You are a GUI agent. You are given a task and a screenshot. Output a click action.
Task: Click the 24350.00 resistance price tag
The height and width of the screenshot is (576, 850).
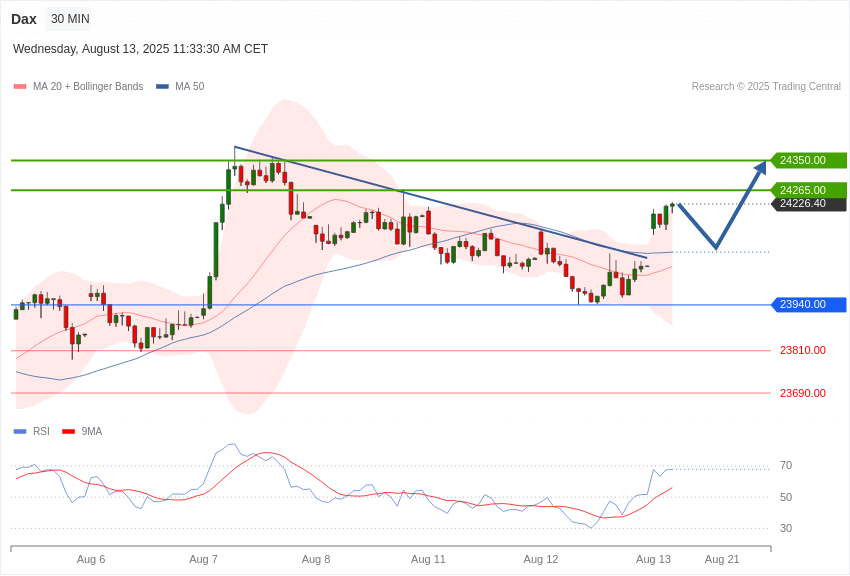808,160
